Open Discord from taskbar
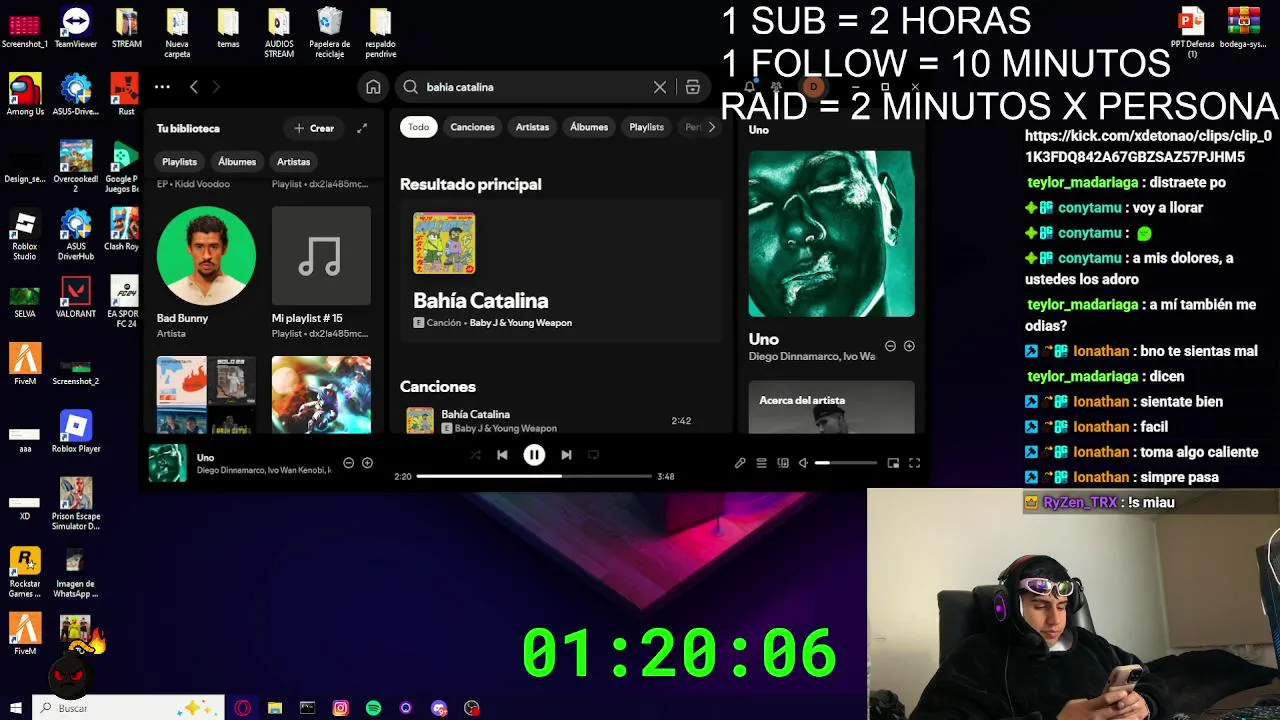1280x720 pixels. 439,708
